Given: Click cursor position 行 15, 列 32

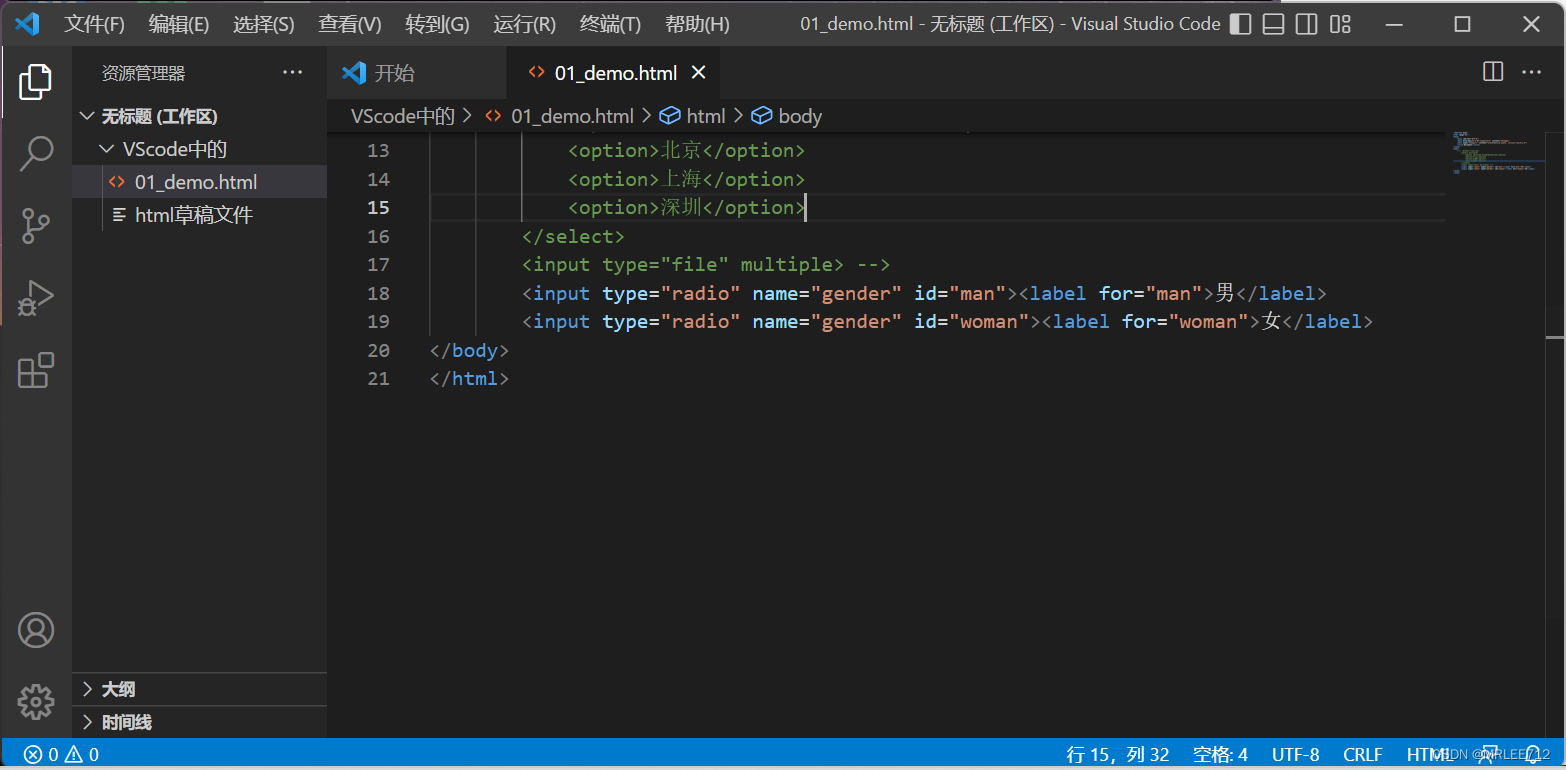Looking at the screenshot, I should (1118, 754).
